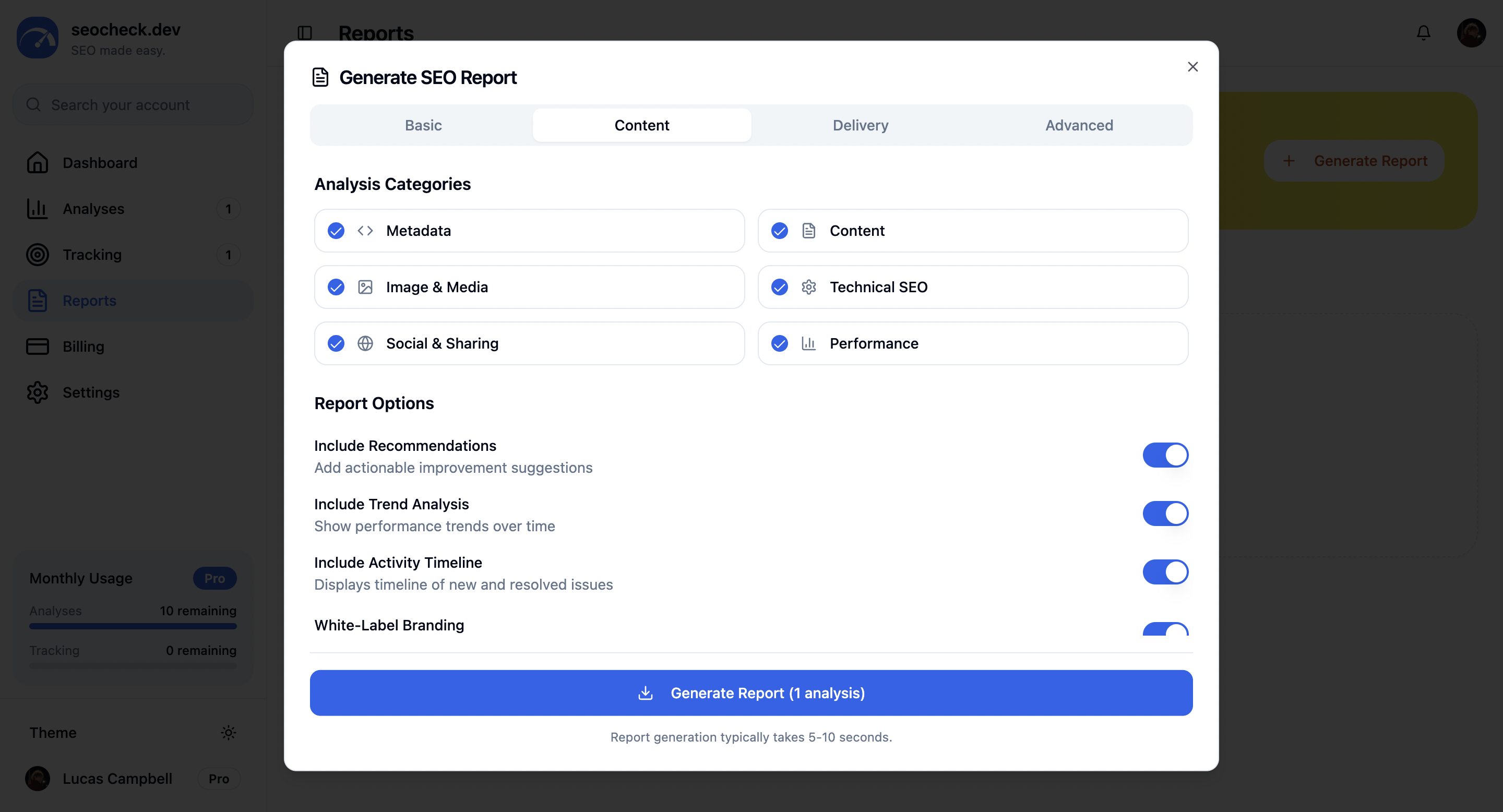Open the Delivery tab
This screenshot has width=1503, height=812.
pyautogui.click(x=861, y=125)
